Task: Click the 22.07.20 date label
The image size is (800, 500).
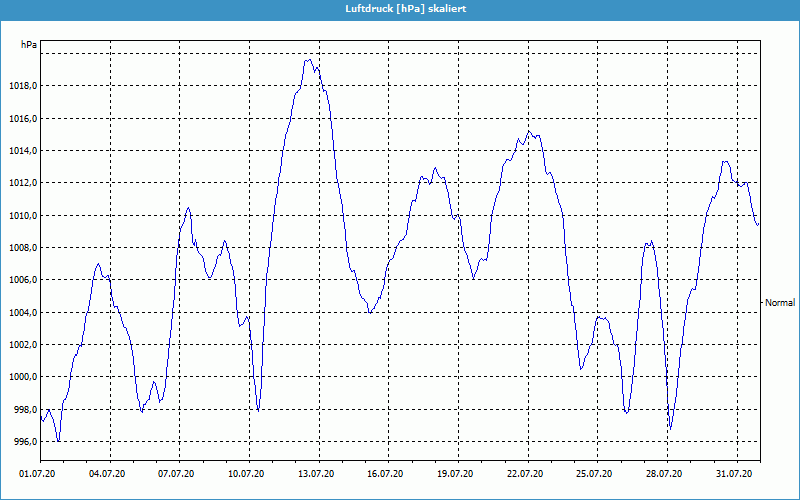Action: (525, 474)
